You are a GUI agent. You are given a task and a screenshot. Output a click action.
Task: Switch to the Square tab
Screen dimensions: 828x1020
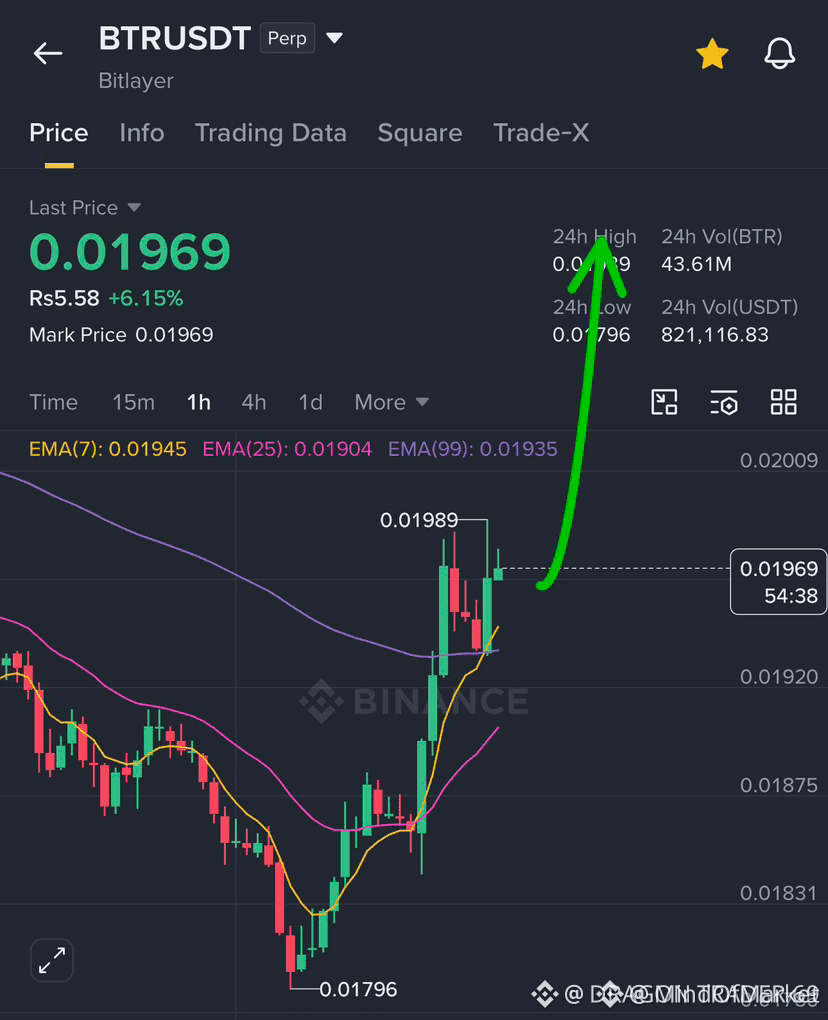pyautogui.click(x=420, y=133)
